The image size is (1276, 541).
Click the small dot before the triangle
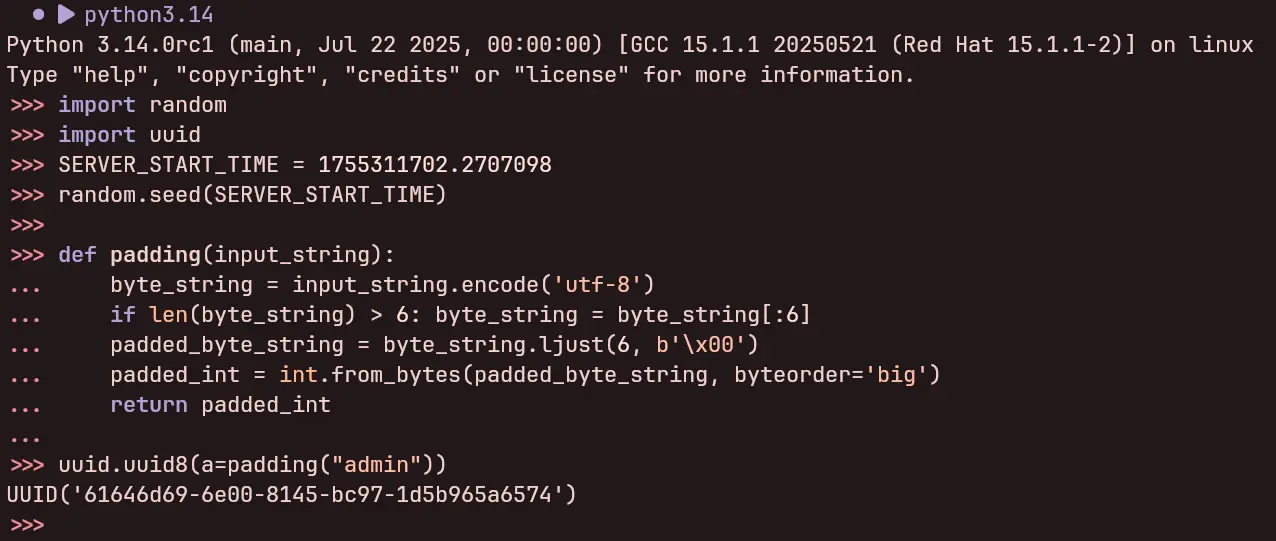pos(38,15)
